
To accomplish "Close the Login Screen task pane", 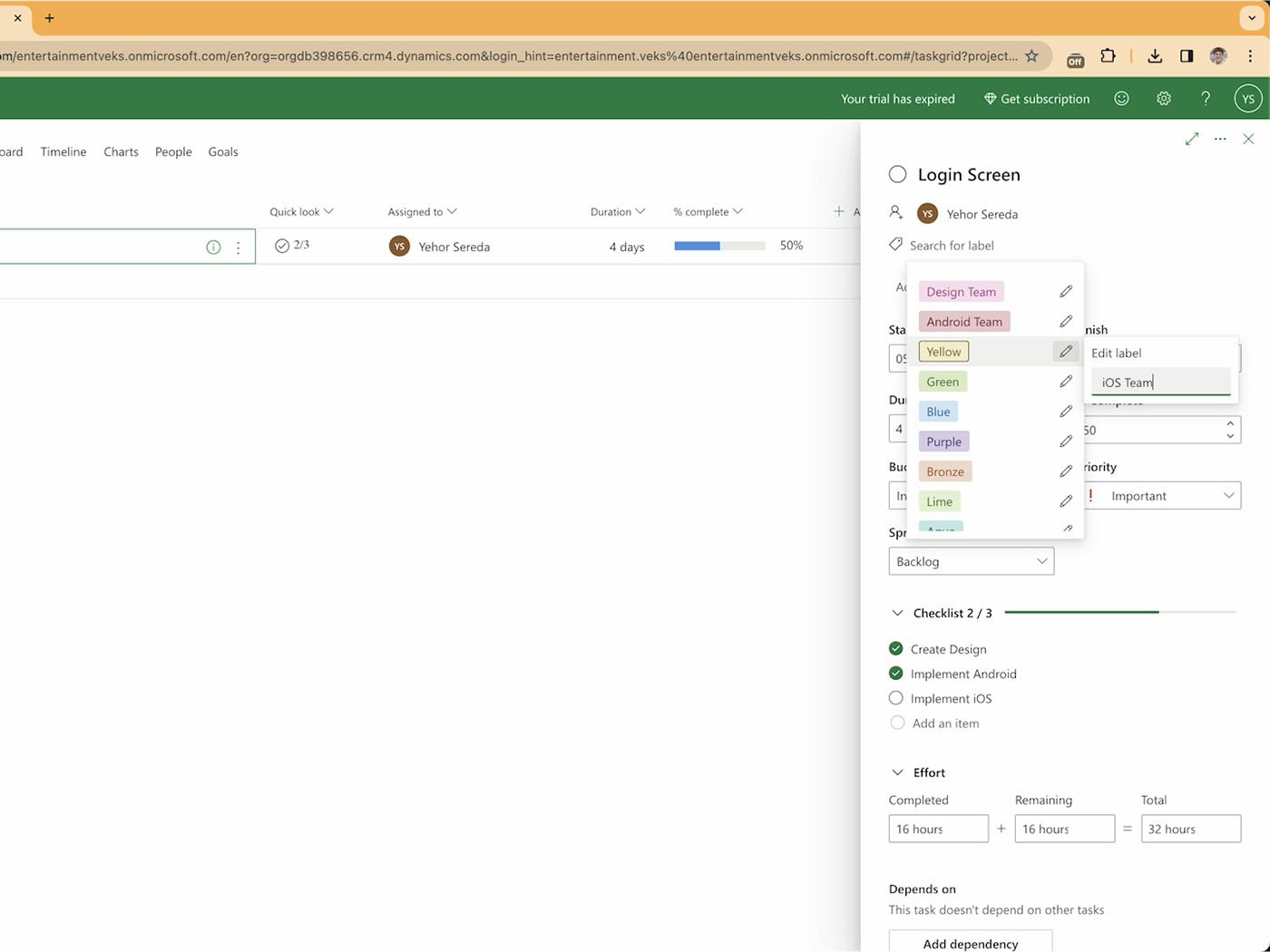I will (x=1248, y=139).
